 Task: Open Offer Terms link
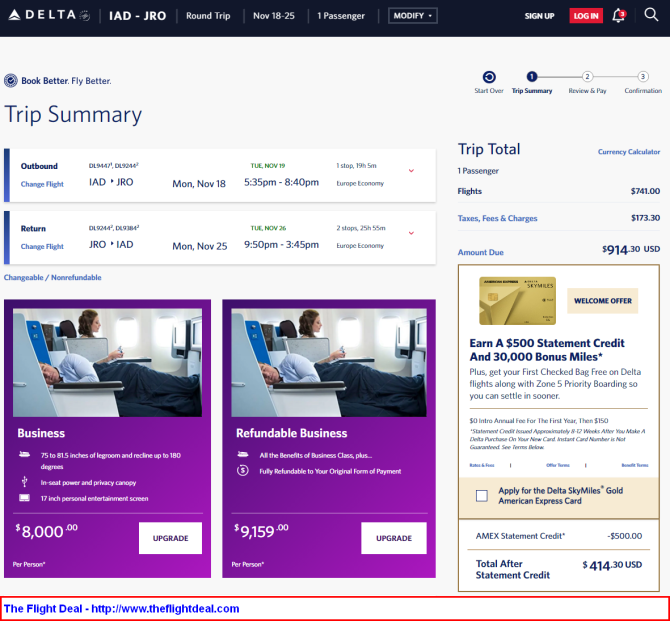click(x=558, y=465)
